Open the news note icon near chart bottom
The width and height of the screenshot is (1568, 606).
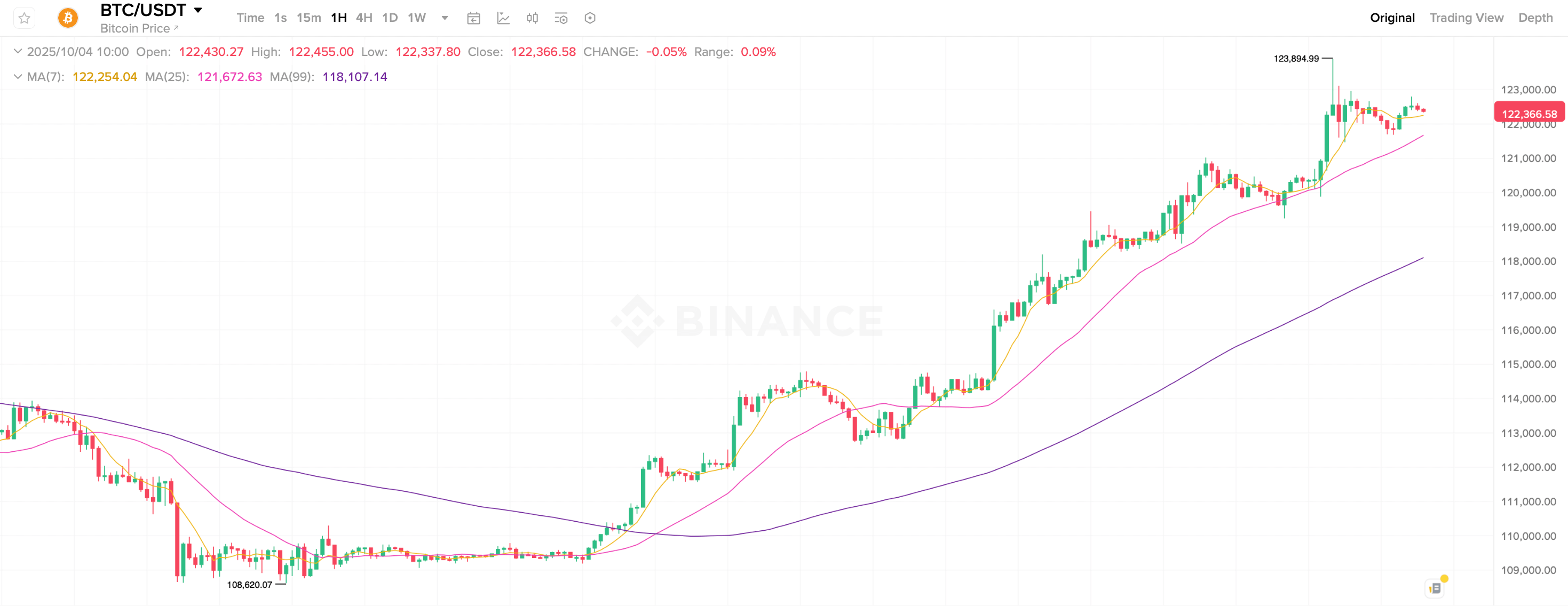pyautogui.click(x=1435, y=588)
